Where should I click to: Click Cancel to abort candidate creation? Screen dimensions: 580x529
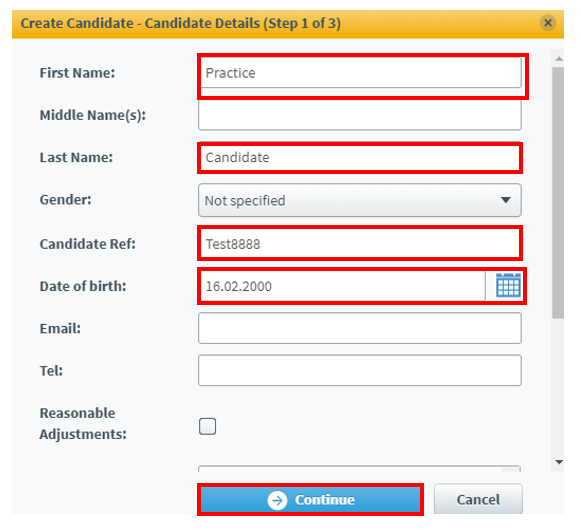(478, 499)
